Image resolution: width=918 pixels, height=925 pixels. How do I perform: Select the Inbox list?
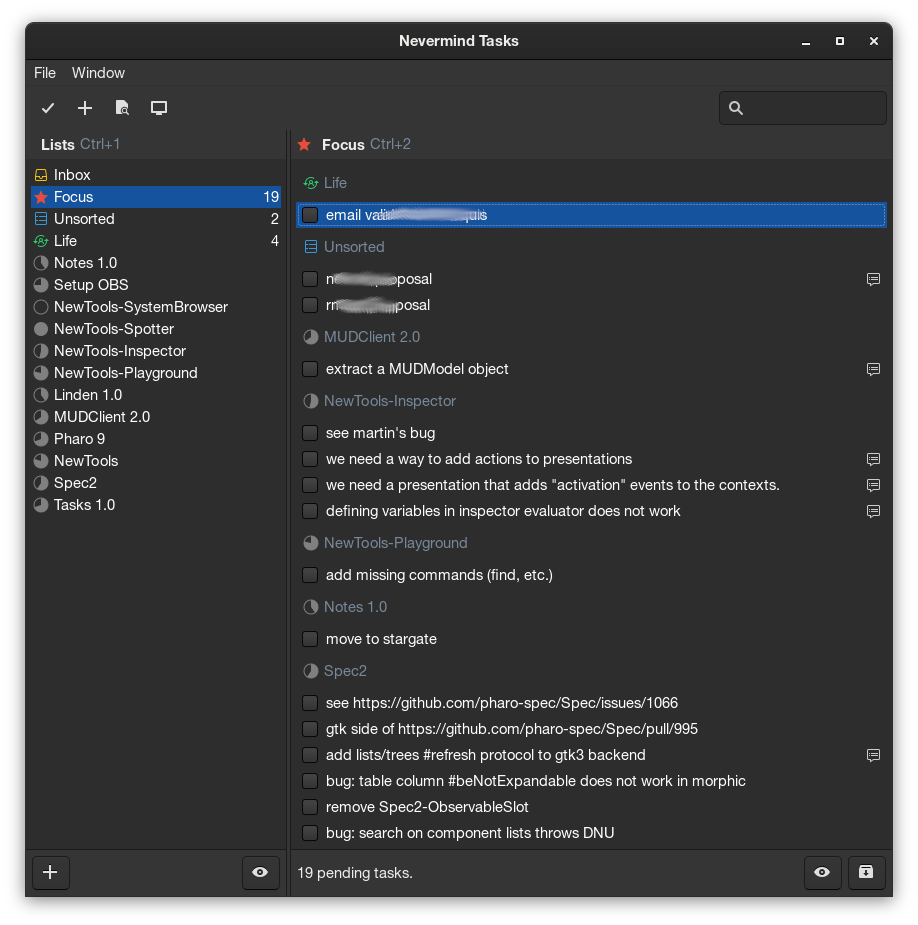click(x=156, y=175)
